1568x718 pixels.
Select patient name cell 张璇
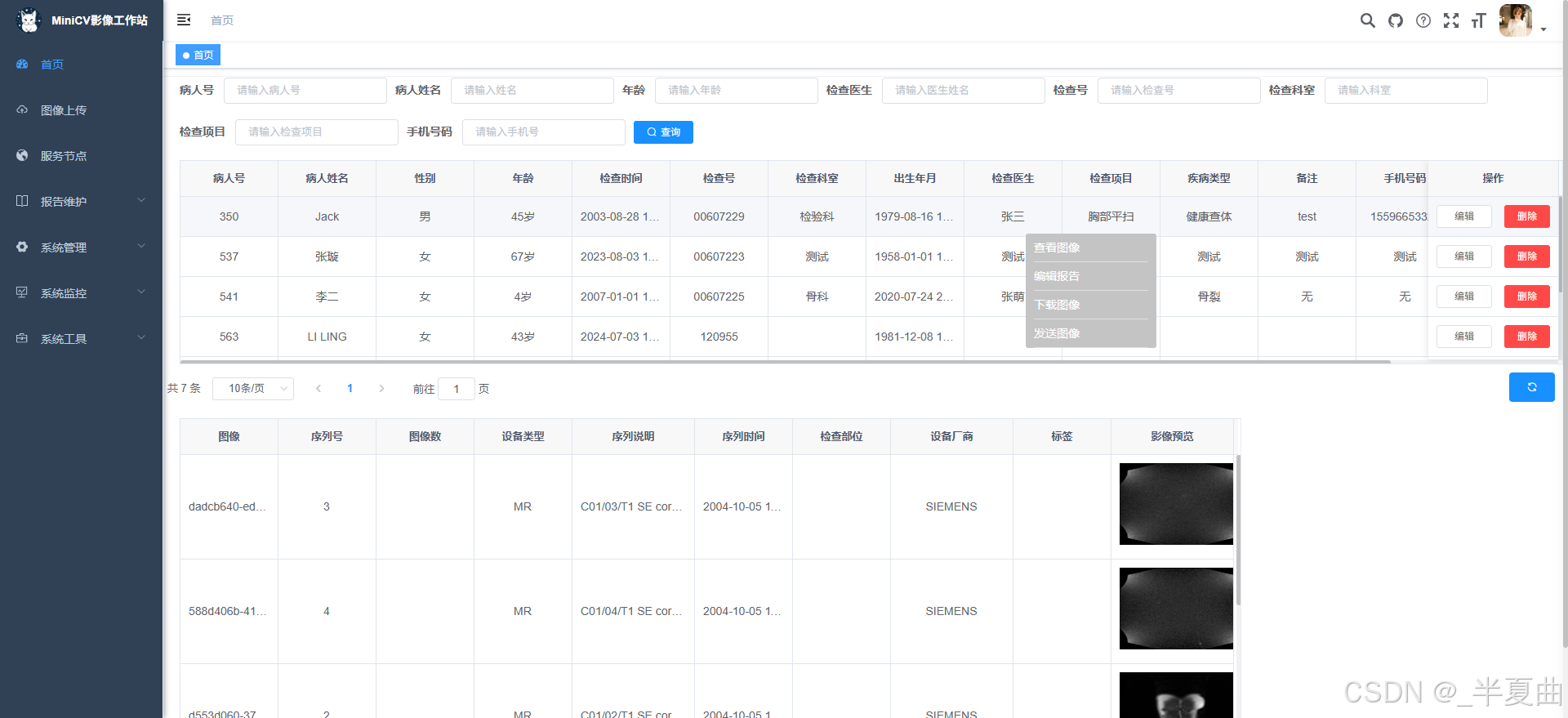pyautogui.click(x=327, y=256)
